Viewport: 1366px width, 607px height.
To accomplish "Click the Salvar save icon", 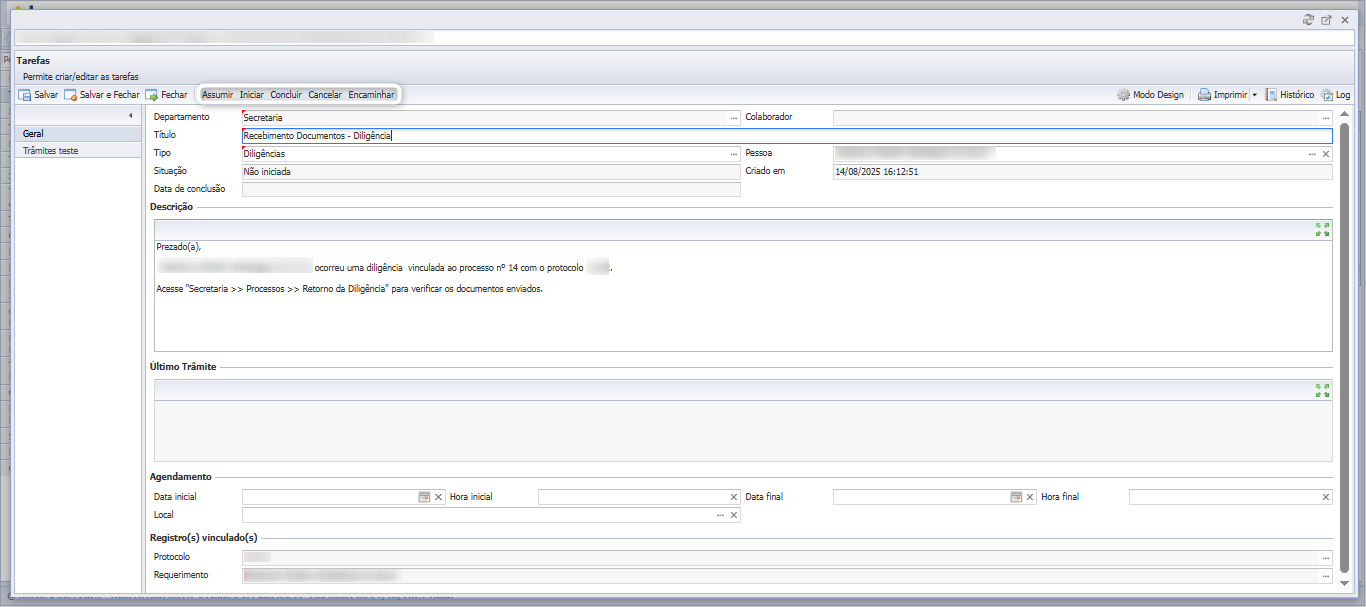I will click(x=24, y=95).
